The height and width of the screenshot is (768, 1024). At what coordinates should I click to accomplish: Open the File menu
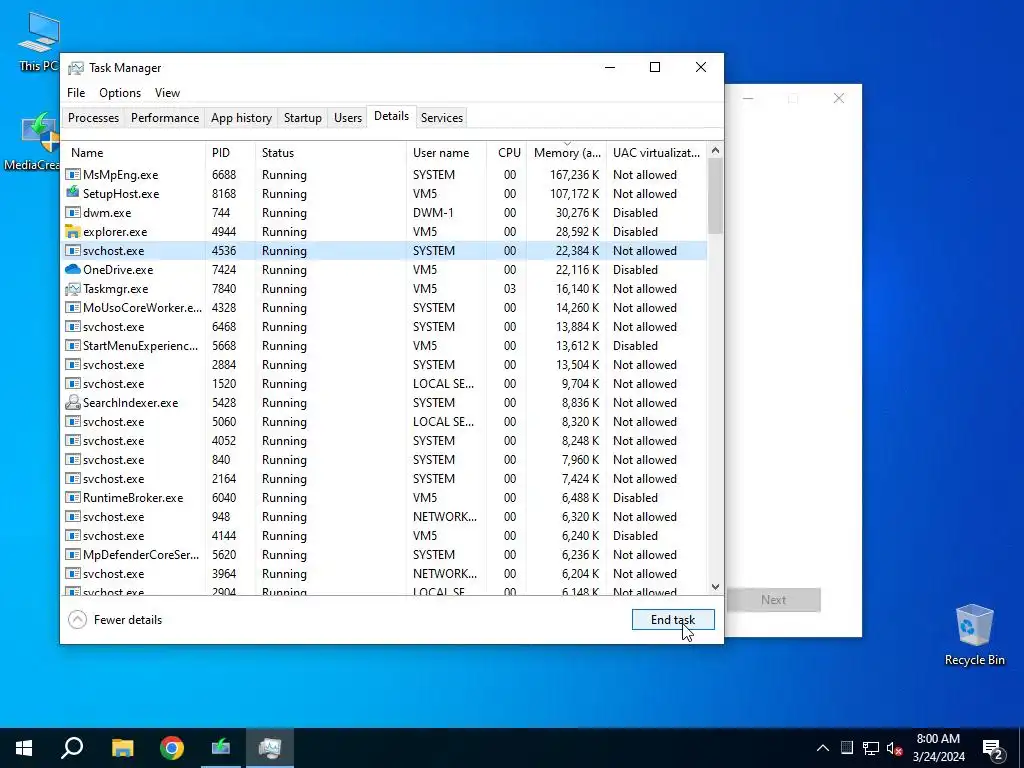76,93
